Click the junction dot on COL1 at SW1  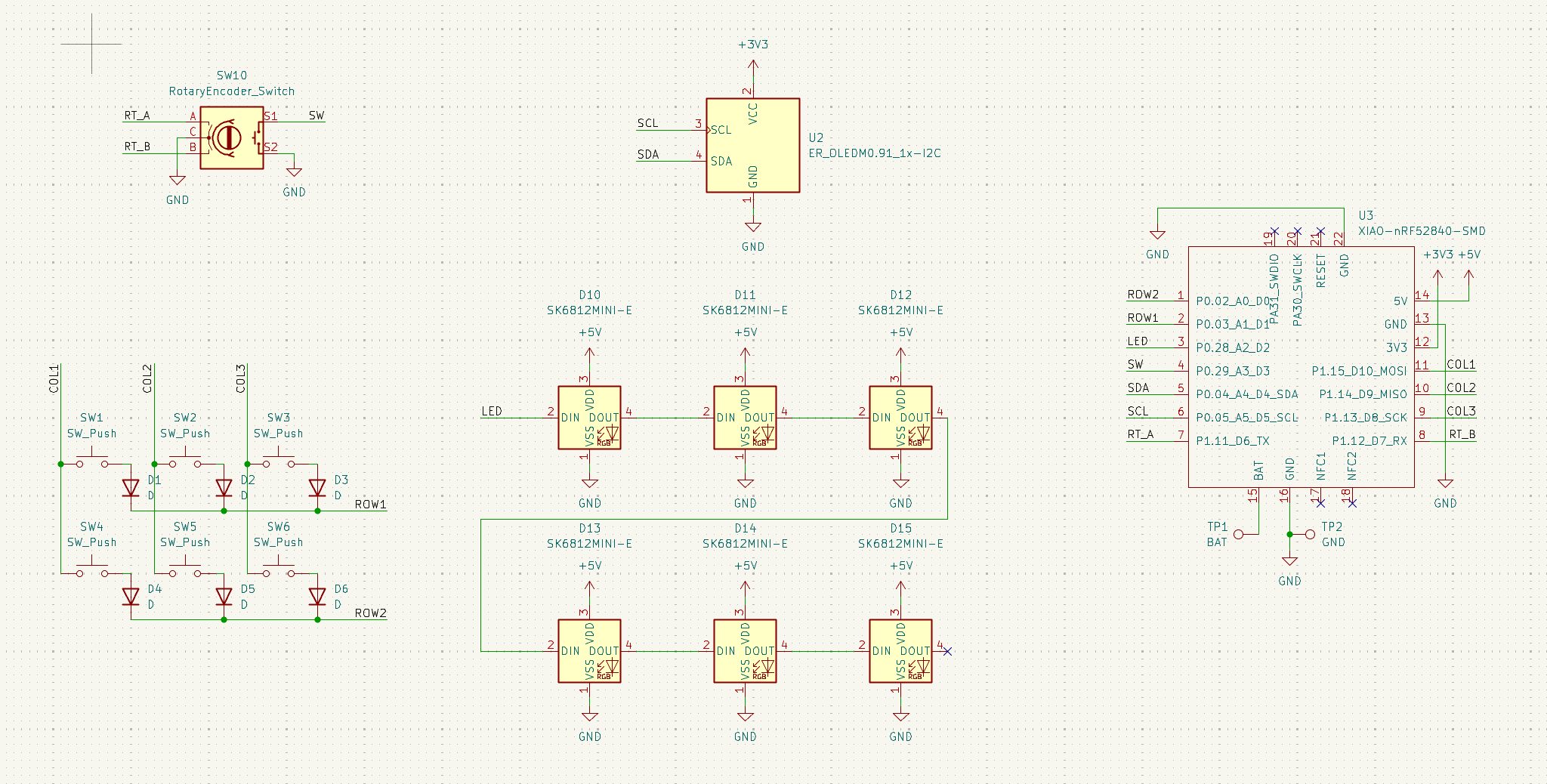pos(60,464)
